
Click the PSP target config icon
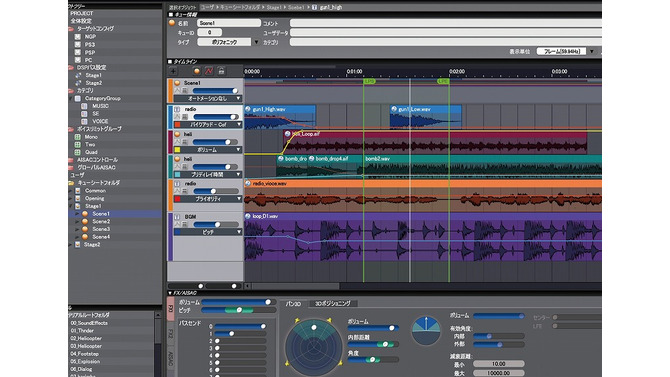78,52
